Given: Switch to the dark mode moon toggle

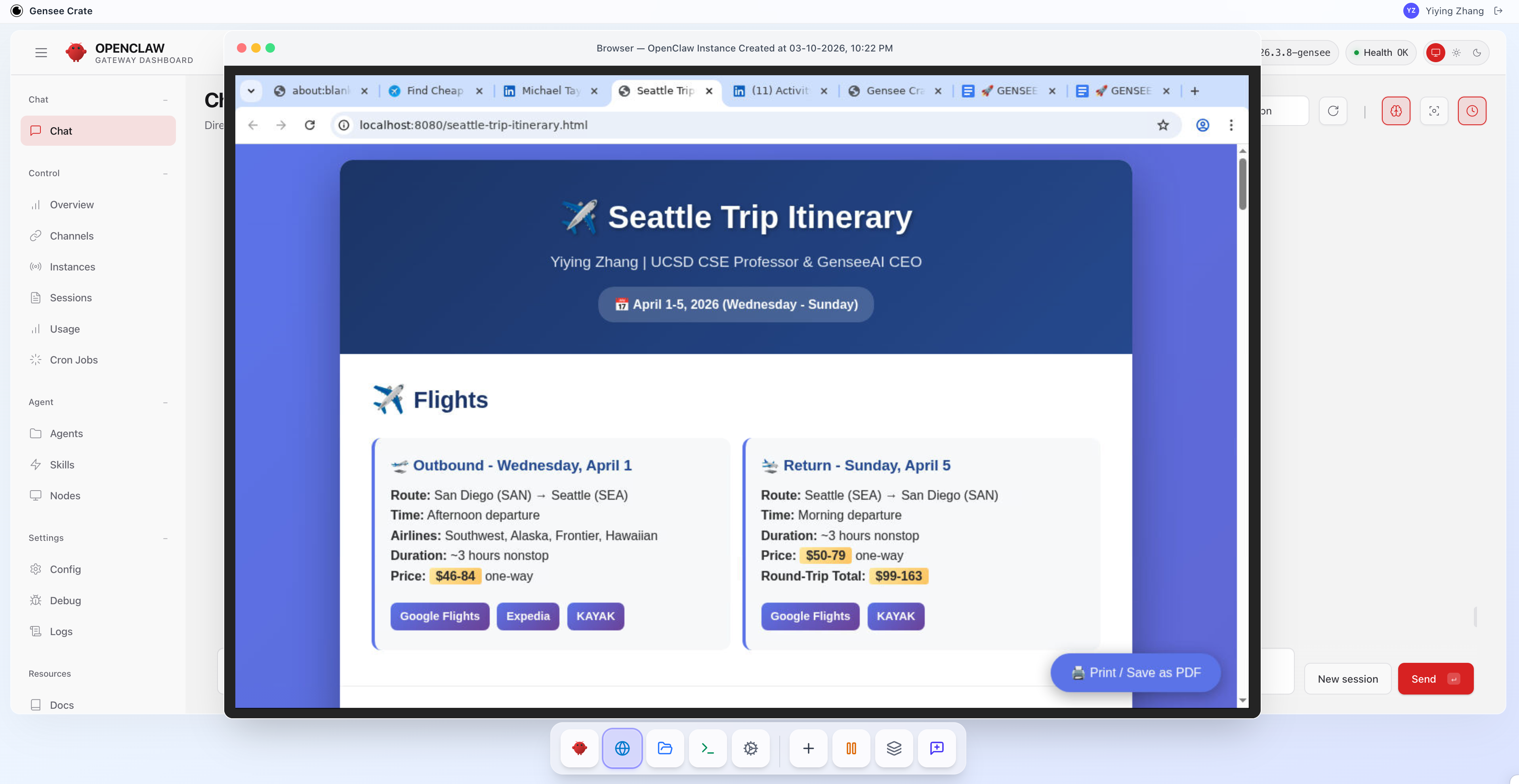Looking at the screenshot, I should (x=1477, y=52).
